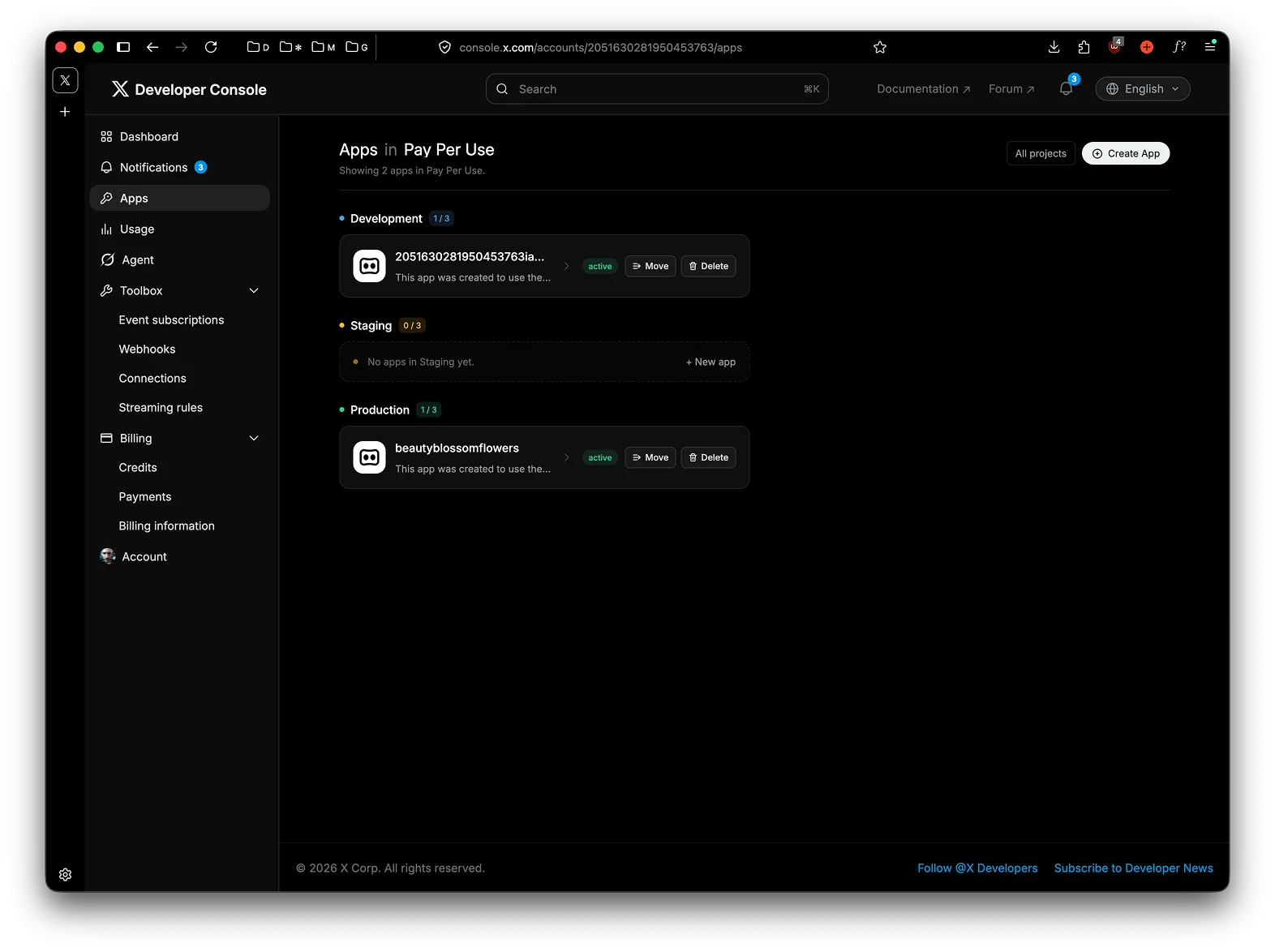Open the Documentation link

[923, 88]
